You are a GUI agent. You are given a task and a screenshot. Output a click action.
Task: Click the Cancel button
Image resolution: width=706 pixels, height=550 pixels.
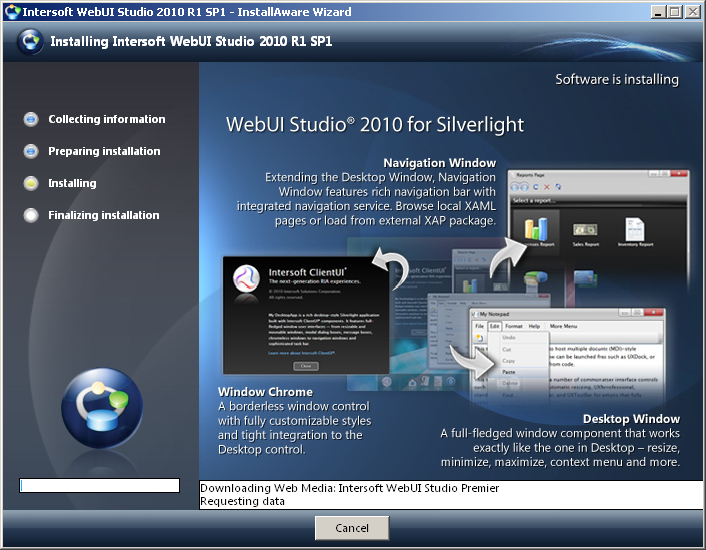352,527
